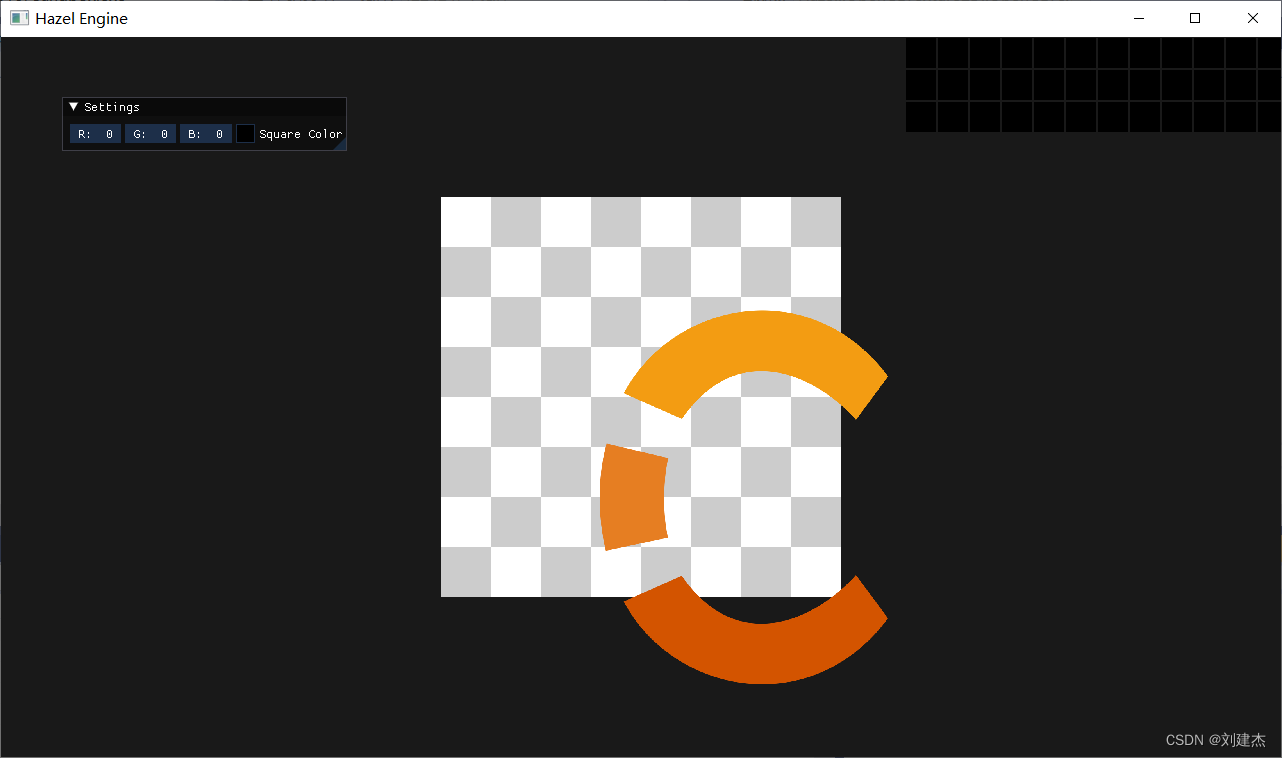The width and height of the screenshot is (1282, 758).
Task: Click the Hazel Engine window title
Action: click(81, 18)
